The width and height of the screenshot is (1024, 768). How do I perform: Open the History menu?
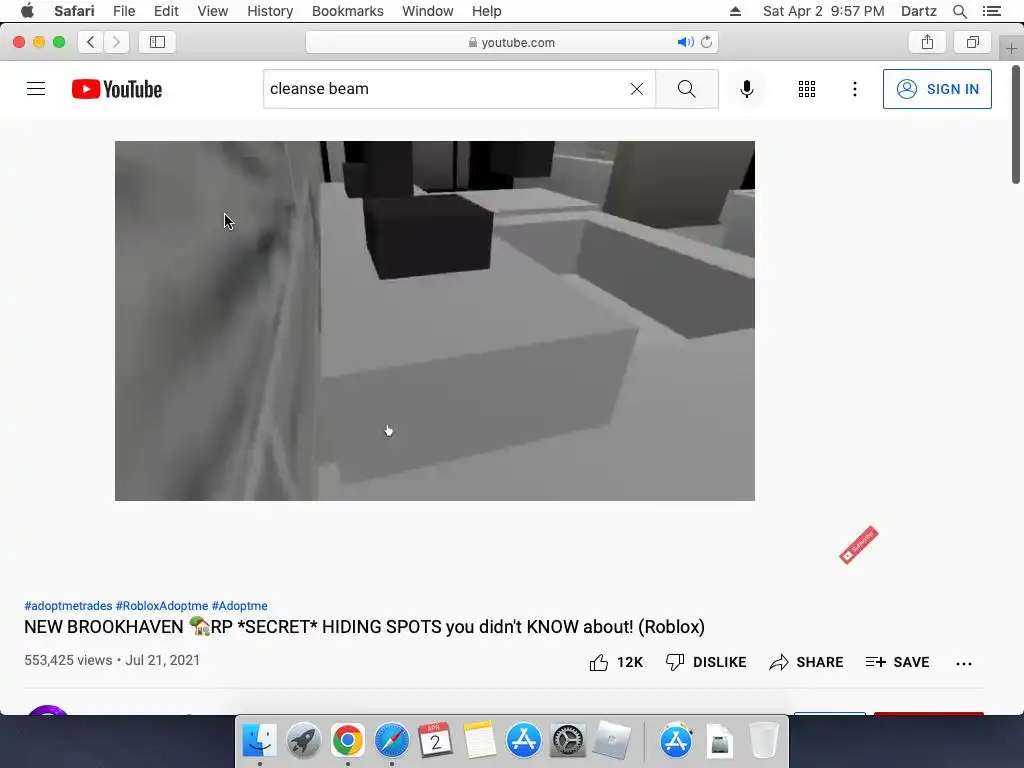tap(270, 11)
